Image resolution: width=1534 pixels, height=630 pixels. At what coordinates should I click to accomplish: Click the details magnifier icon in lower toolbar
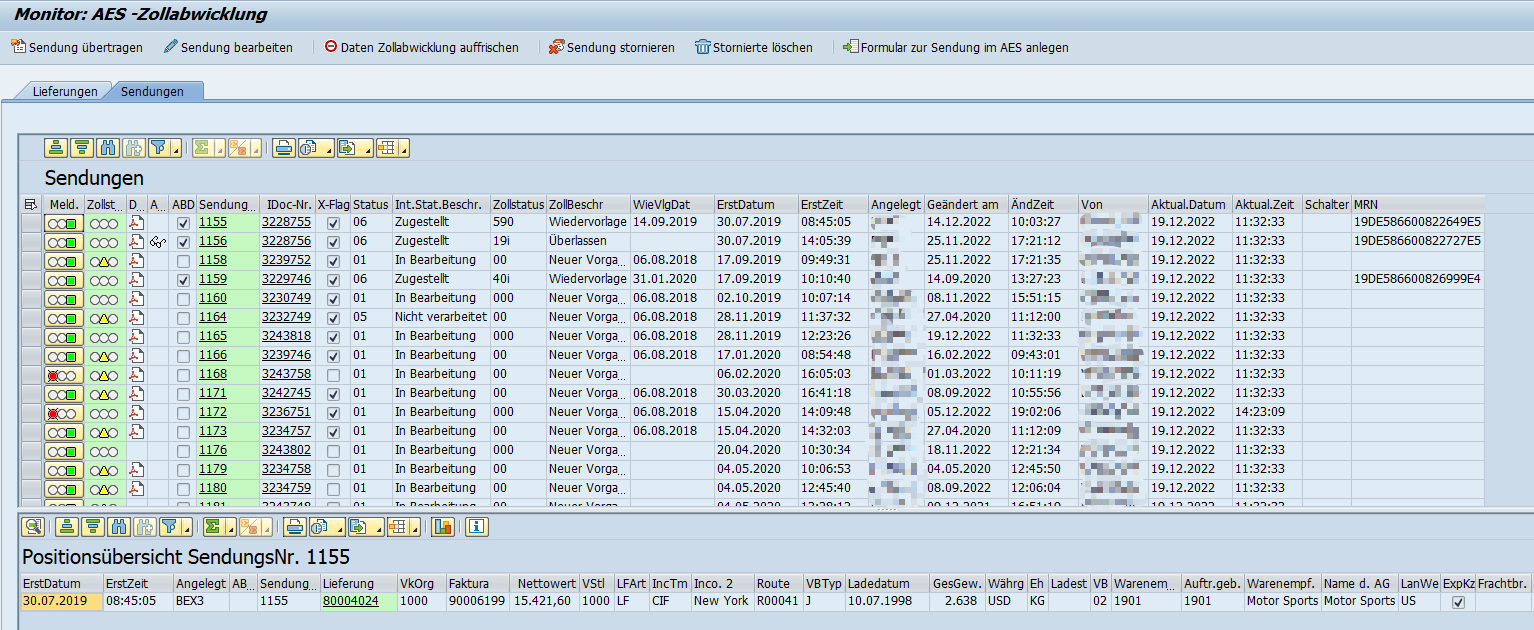pos(33,527)
